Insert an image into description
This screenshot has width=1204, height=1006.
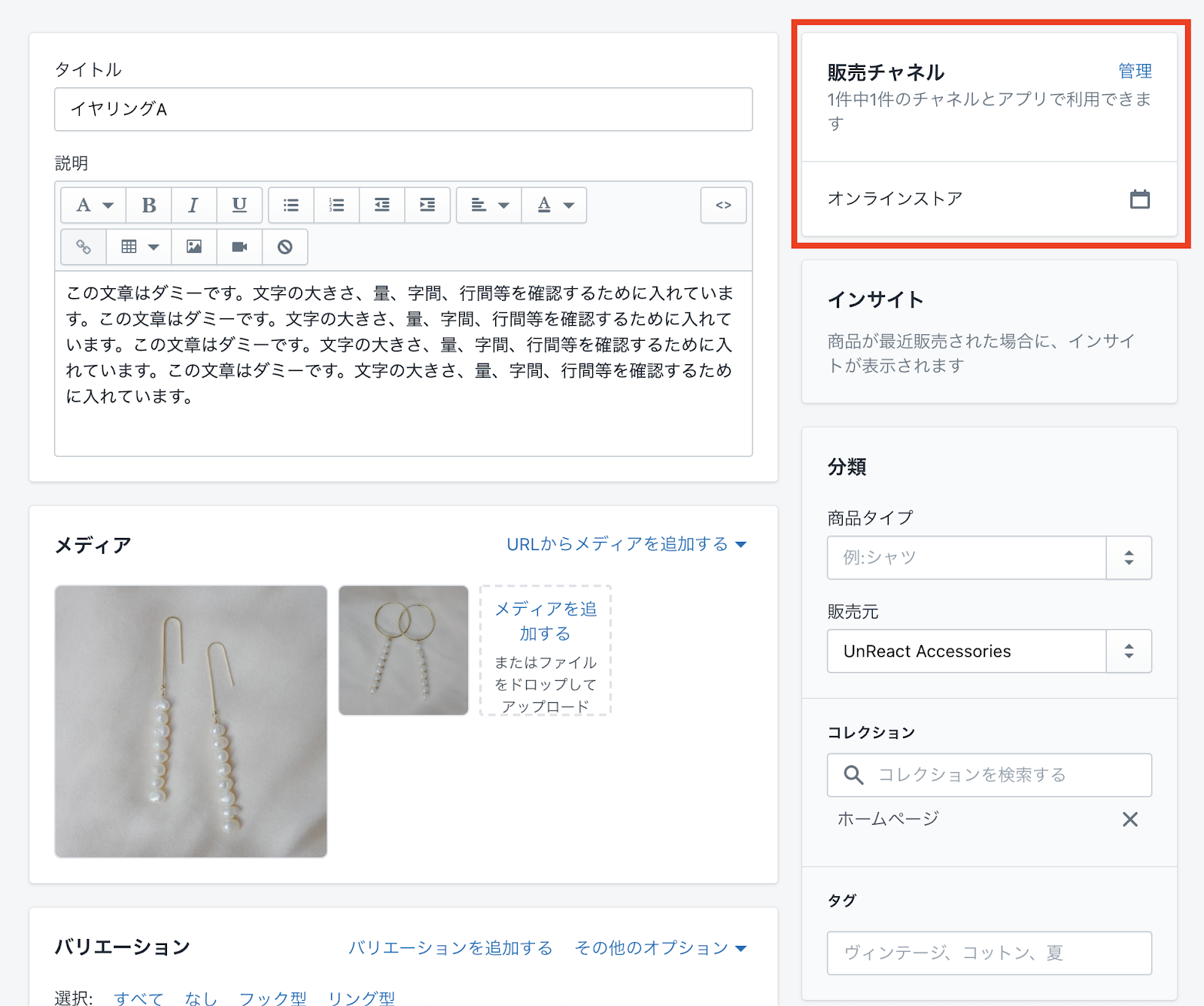pyautogui.click(x=194, y=247)
